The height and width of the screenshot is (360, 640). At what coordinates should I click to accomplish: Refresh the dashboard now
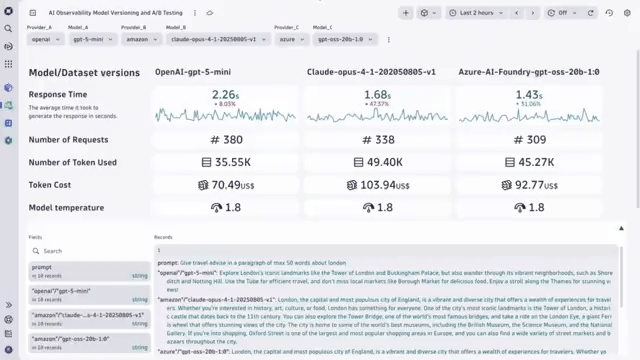coord(591,13)
